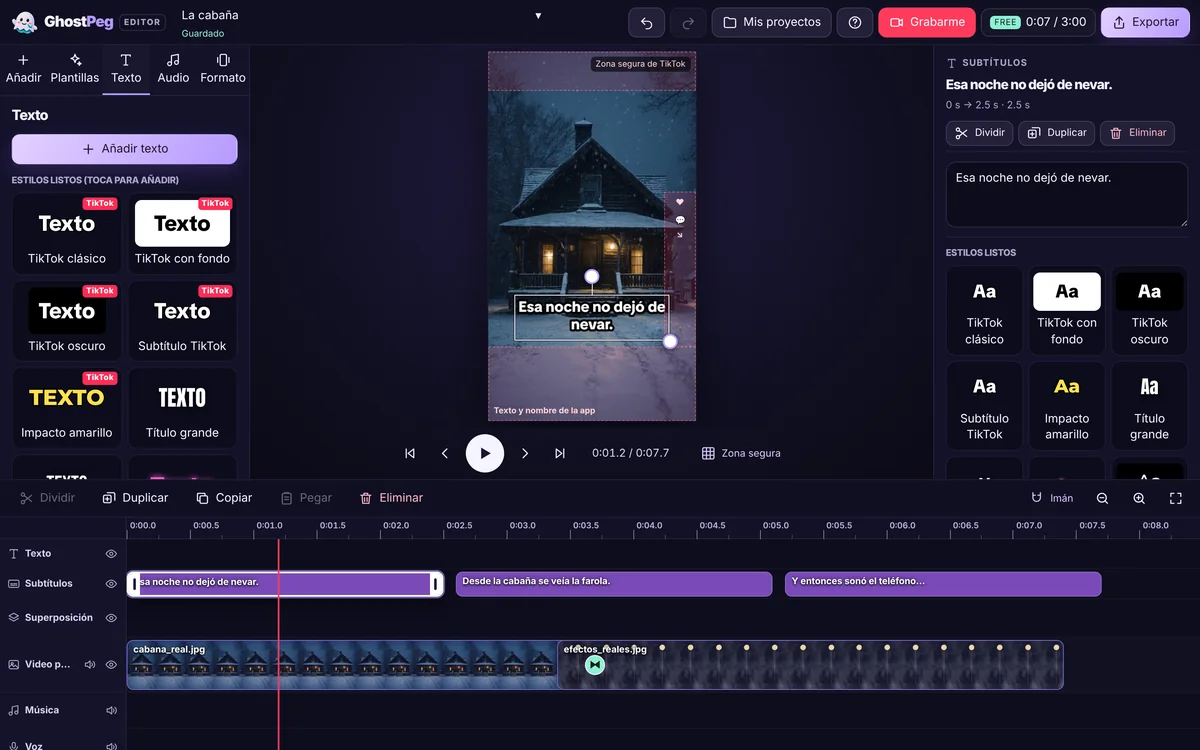Fit the timeline to screen
Viewport: 1200px width, 750px height.
(1176, 498)
